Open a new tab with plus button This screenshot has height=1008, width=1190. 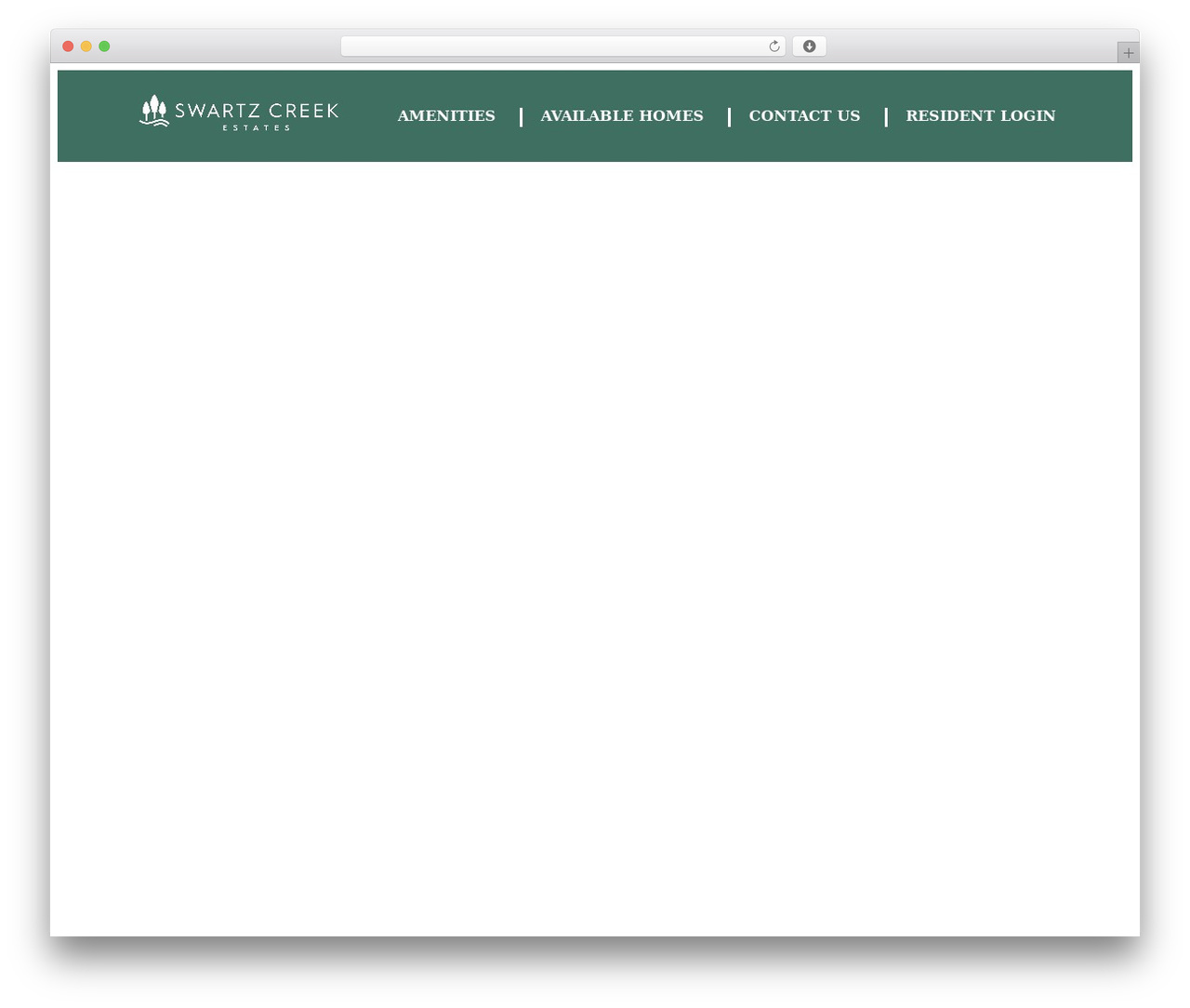point(1128,53)
